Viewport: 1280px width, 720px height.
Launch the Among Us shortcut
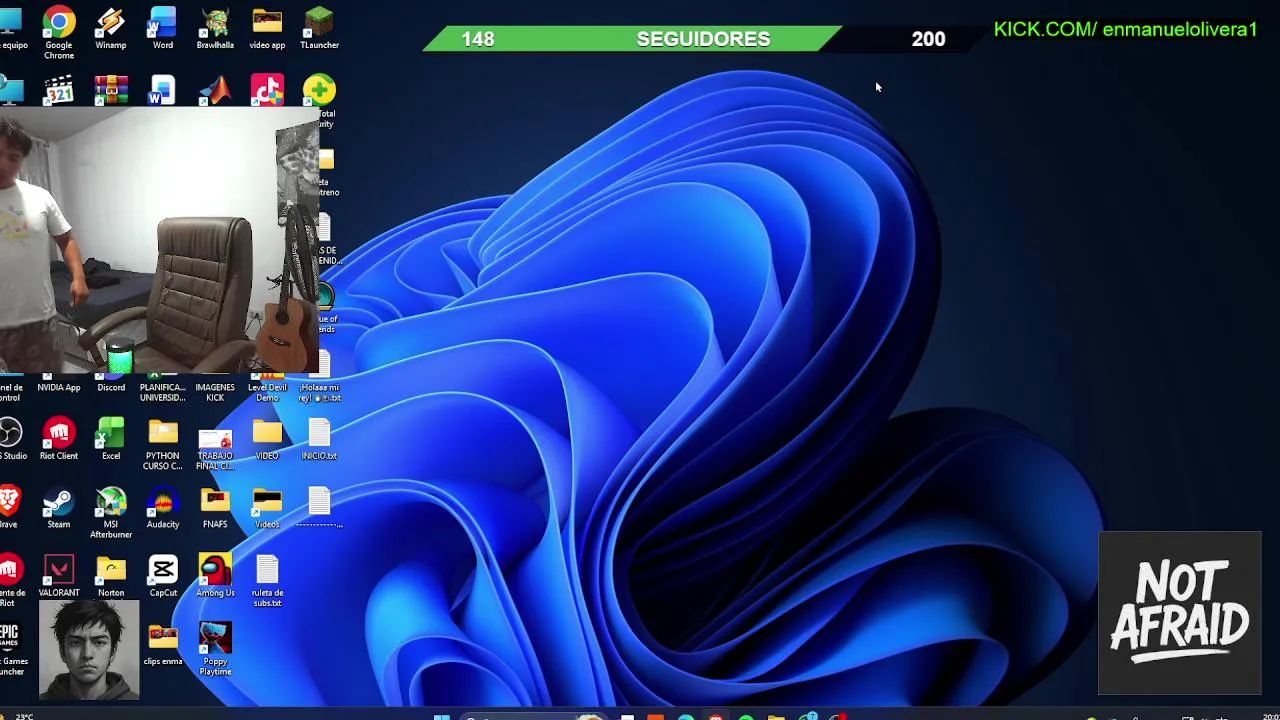click(x=215, y=573)
